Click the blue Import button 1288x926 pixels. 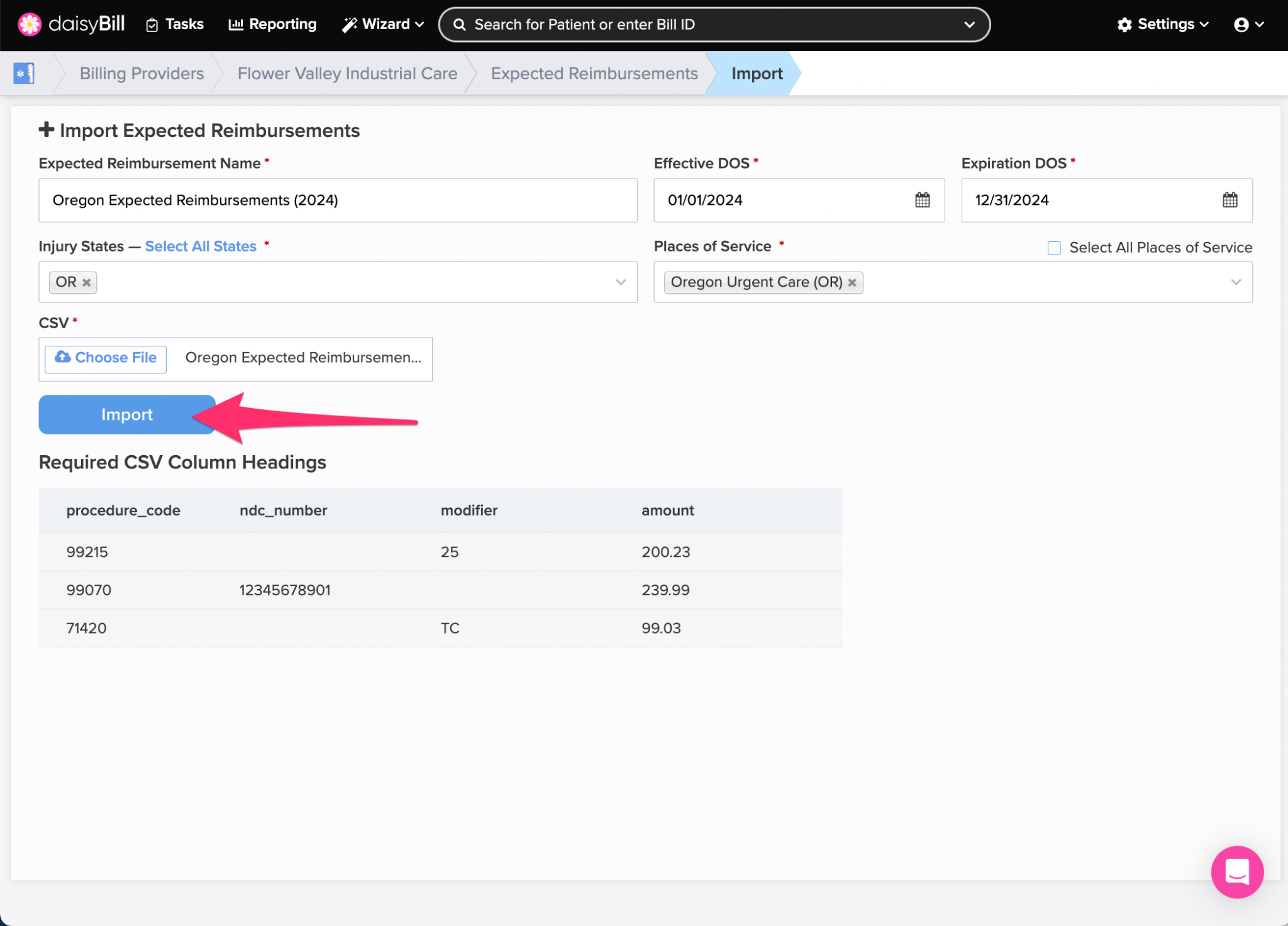[126, 414]
